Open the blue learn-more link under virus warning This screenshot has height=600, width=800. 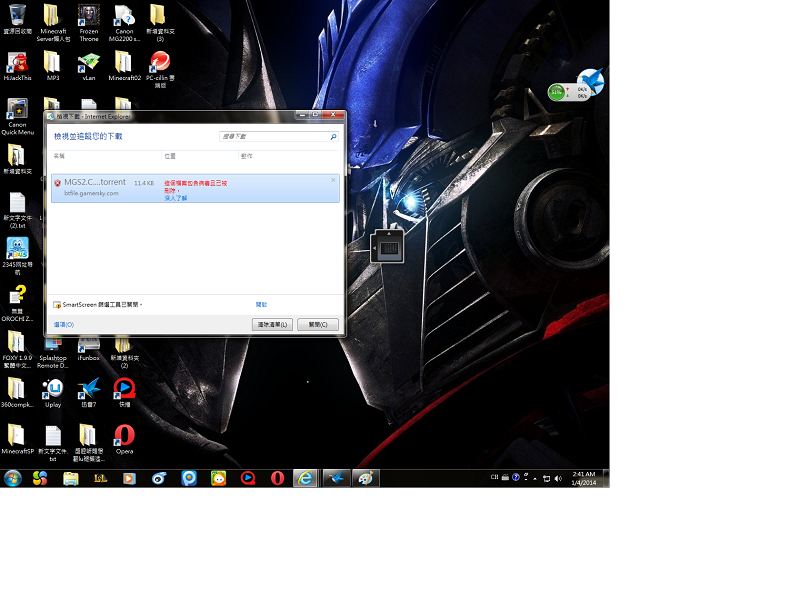tap(176, 198)
